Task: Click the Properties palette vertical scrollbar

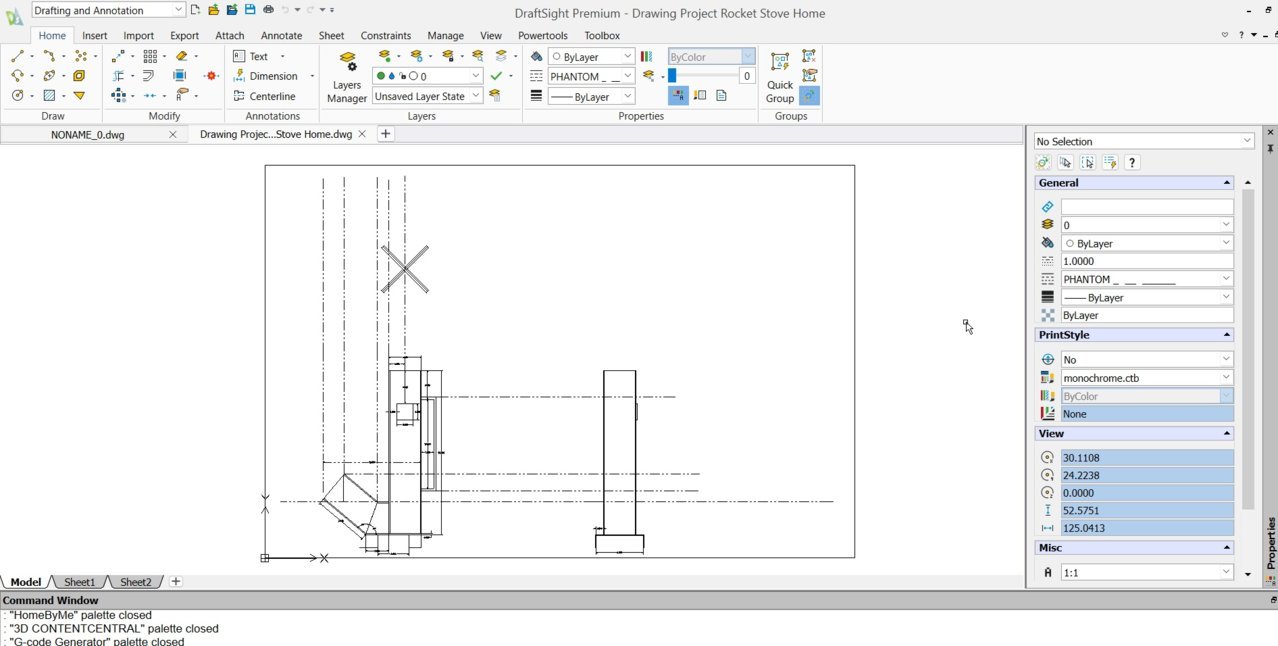Action: coord(1247,350)
